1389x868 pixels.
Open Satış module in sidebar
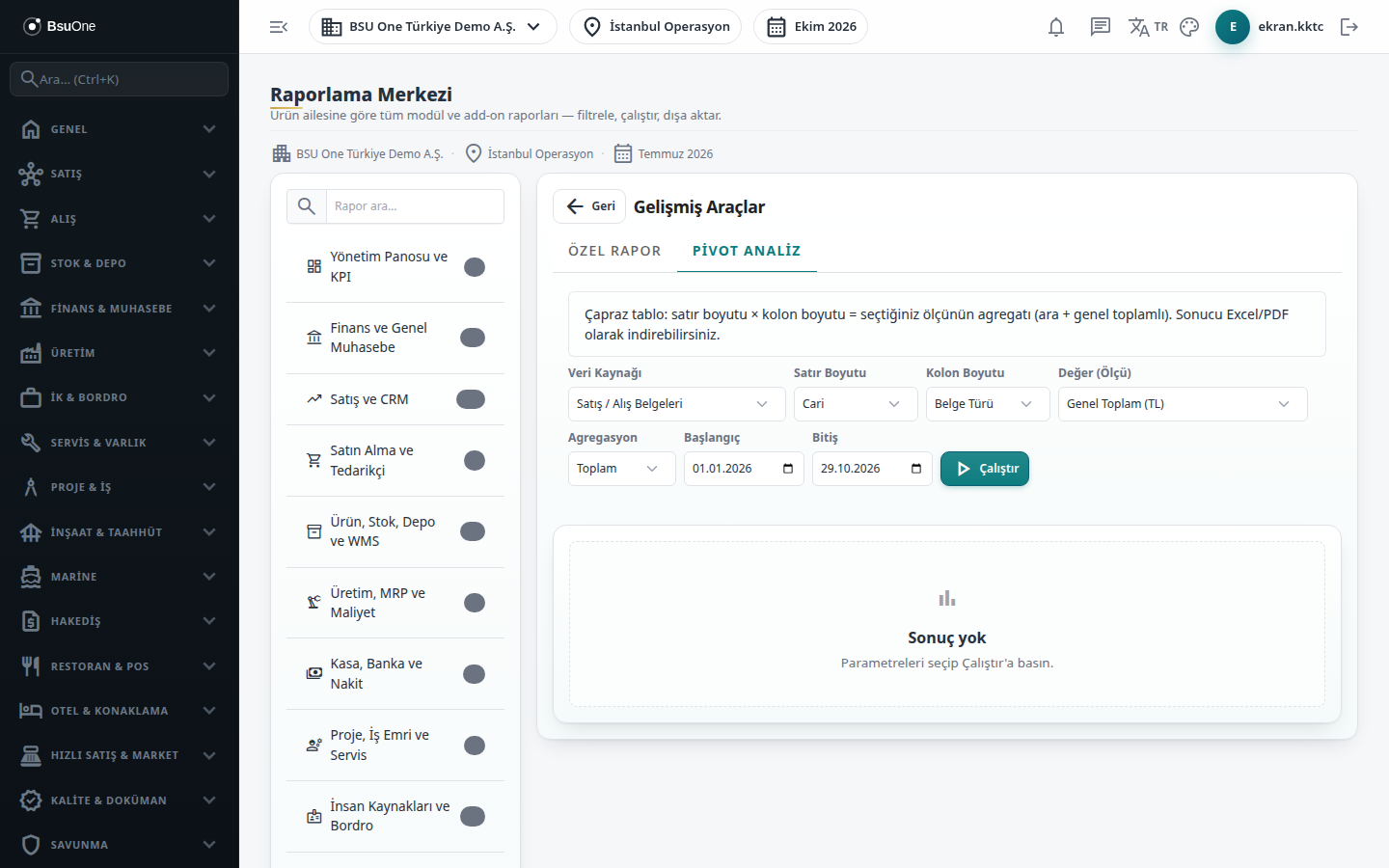tap(120, 174)
